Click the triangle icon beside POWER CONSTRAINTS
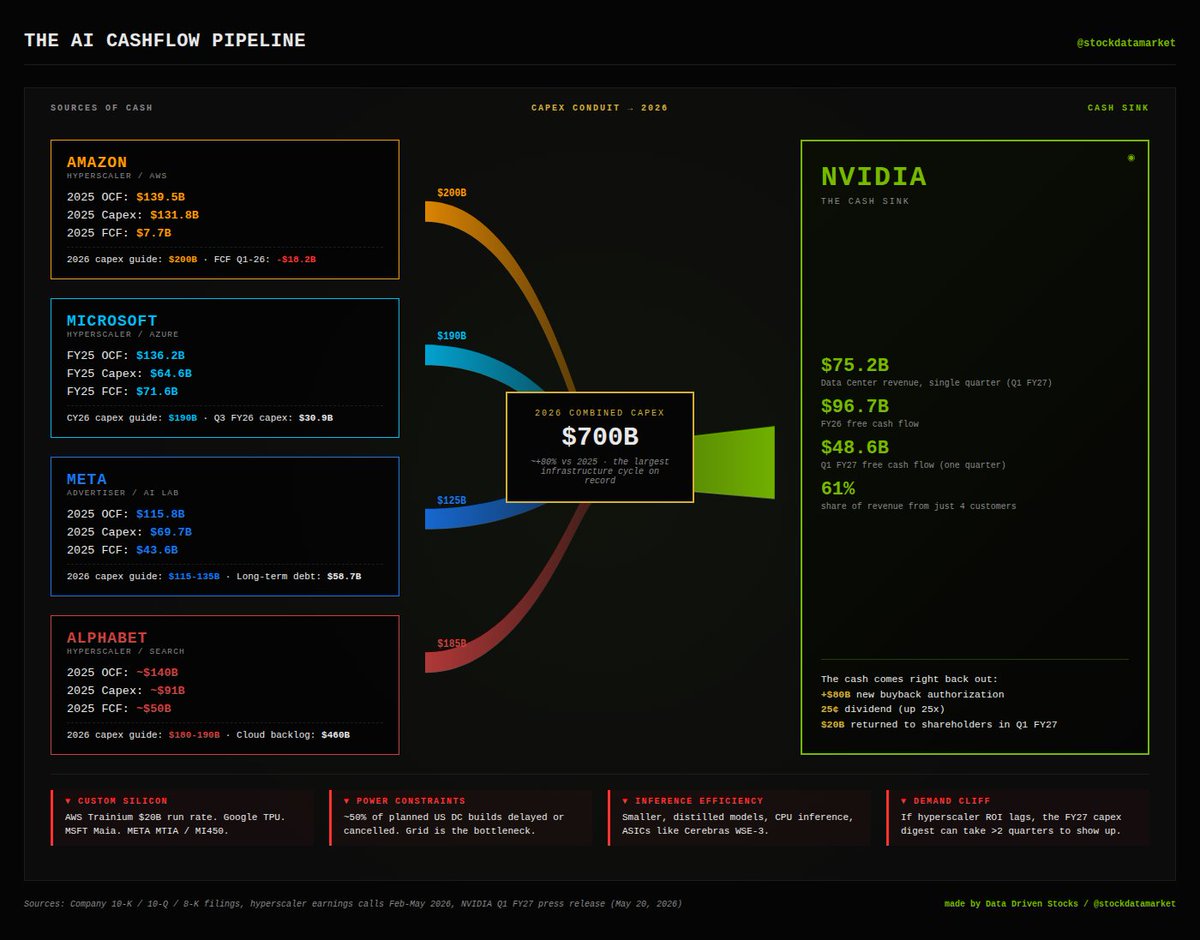The height and width of the screenshot is (940, 1200). (x=347, y=801)
